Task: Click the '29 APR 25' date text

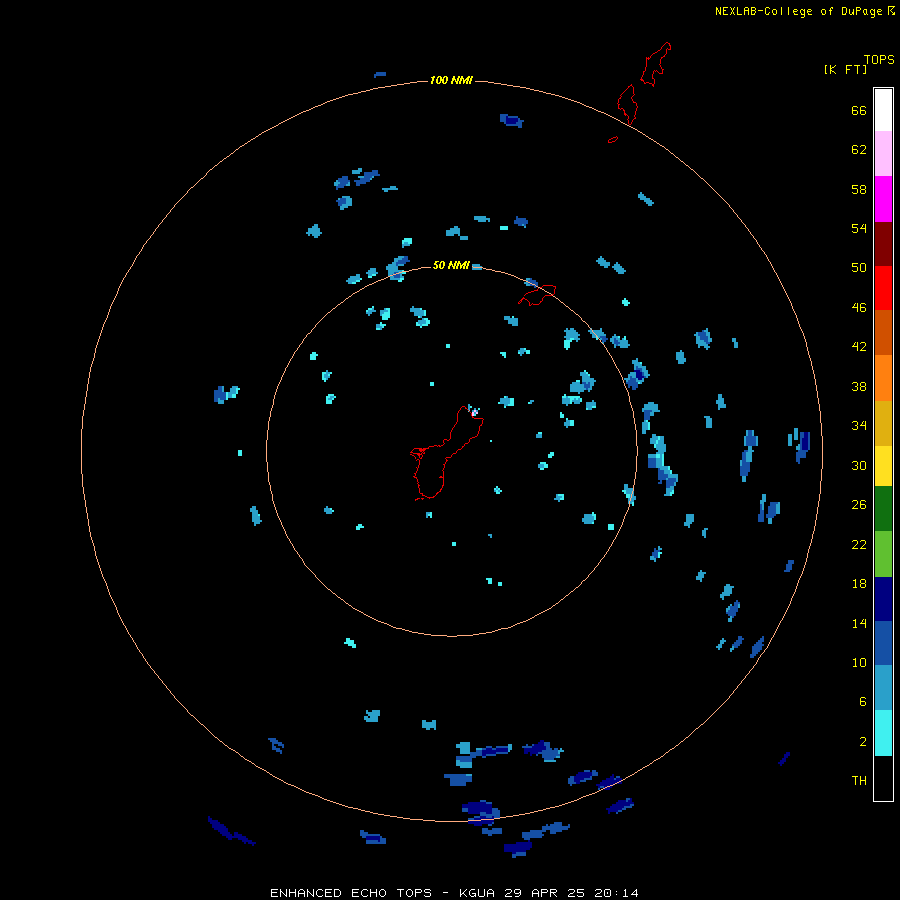Action: [x=545, y=893]
